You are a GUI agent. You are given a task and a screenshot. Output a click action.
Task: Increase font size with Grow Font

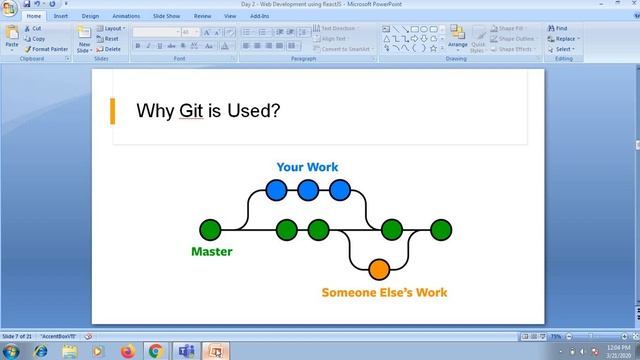point(207,33)
